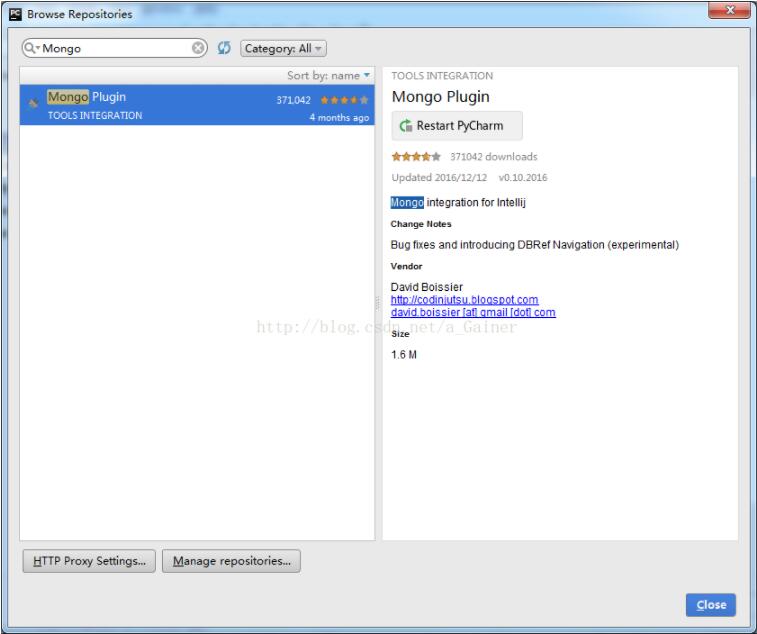Image resolution: width=757 pixels, height=634 pixels.
Task: Open the codinjutsu.blogspot.com vendor link
Action: click(x=464, y=300)
